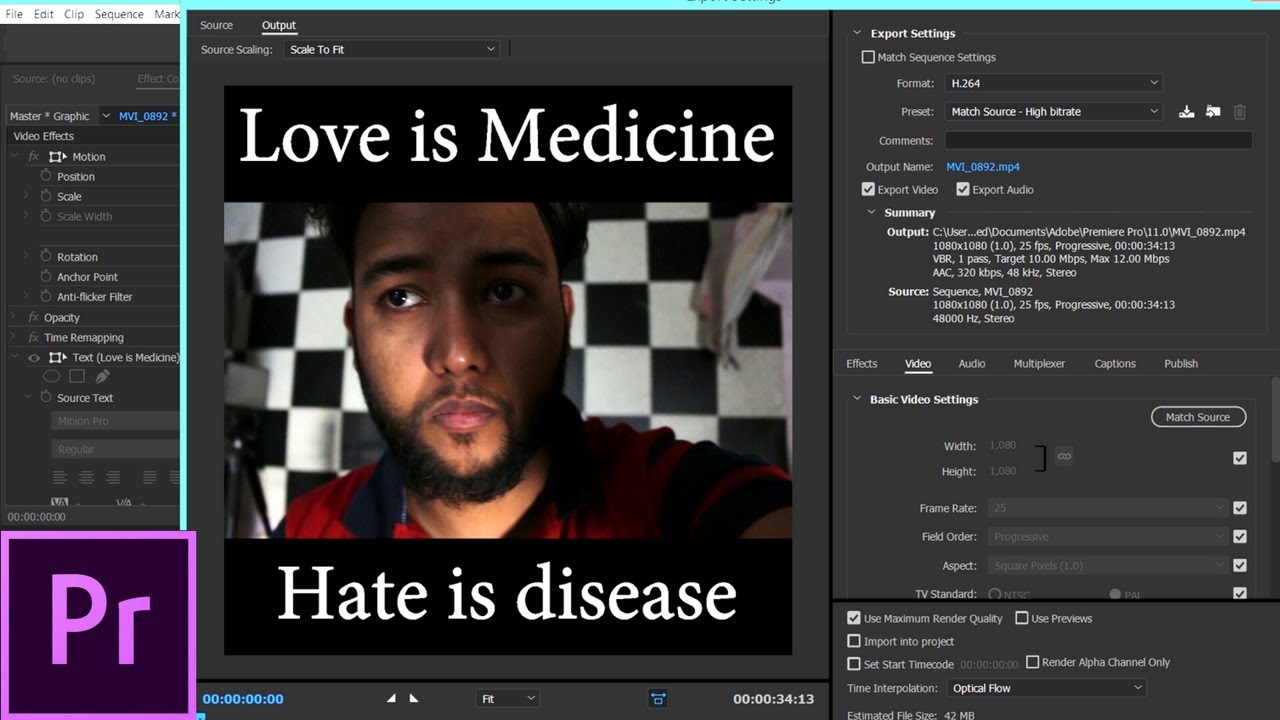Uncheck the Export Audio checkbox
This screenshot has height=720, width=1280.
click(963, 189)
